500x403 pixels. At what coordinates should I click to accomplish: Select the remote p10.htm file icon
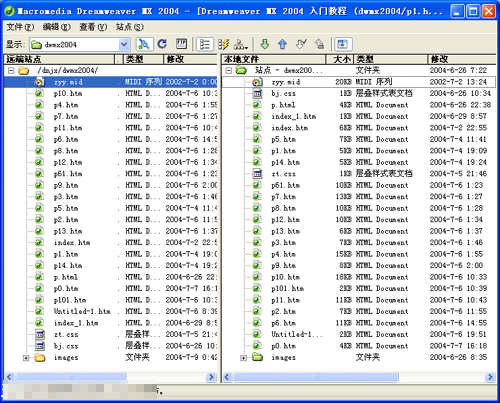[x=39, y=94]
